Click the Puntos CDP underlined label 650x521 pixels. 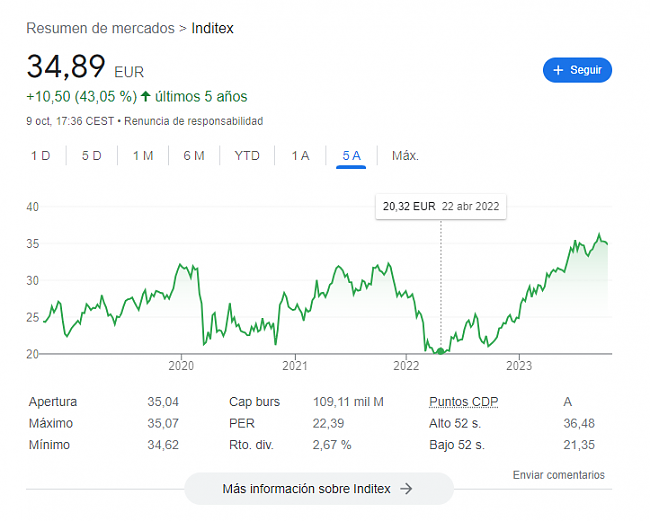[x=463, y=402]
